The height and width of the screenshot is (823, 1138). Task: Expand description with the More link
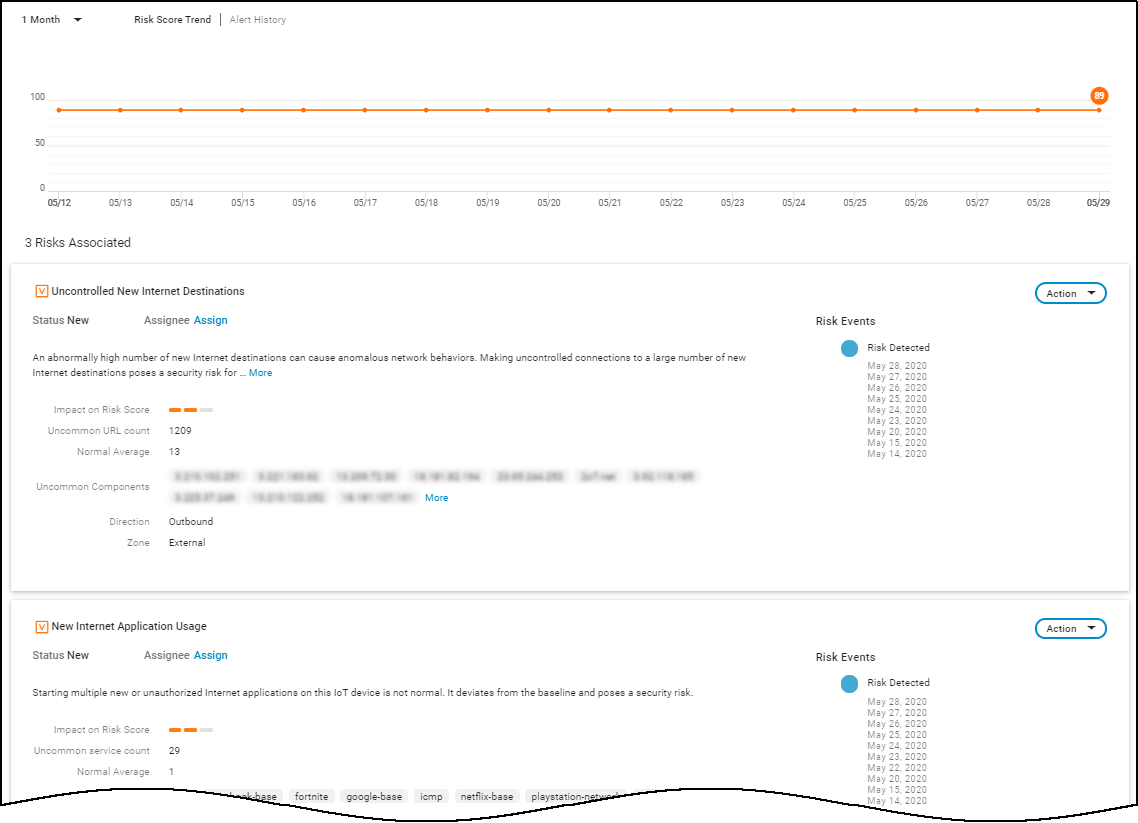click(261, 373)
